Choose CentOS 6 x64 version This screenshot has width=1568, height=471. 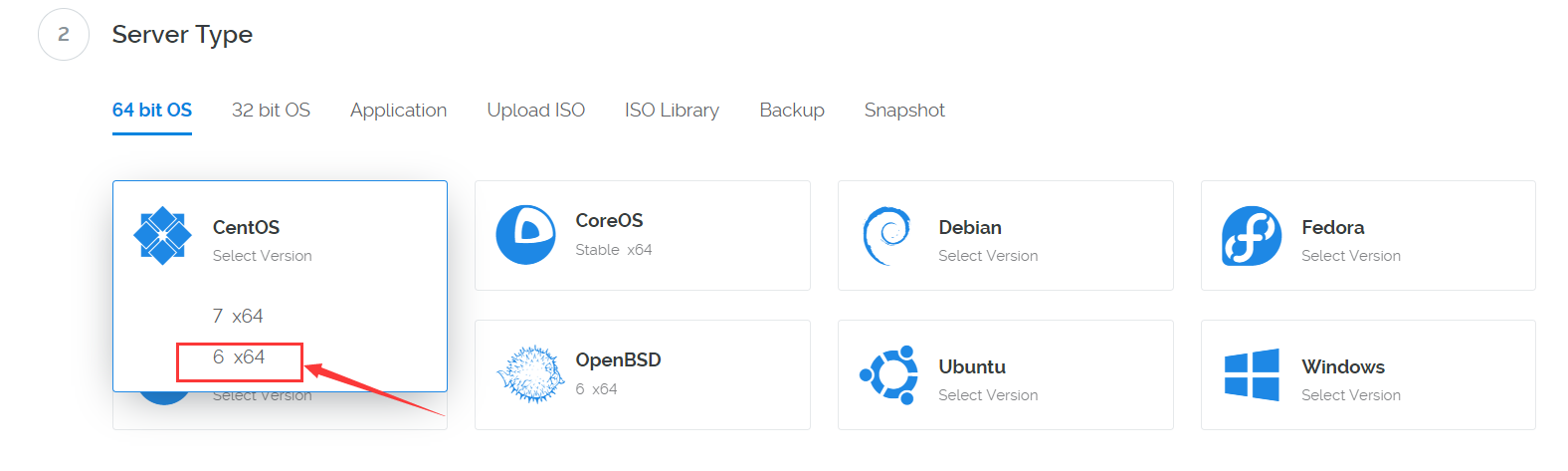(x=239, y=356)
